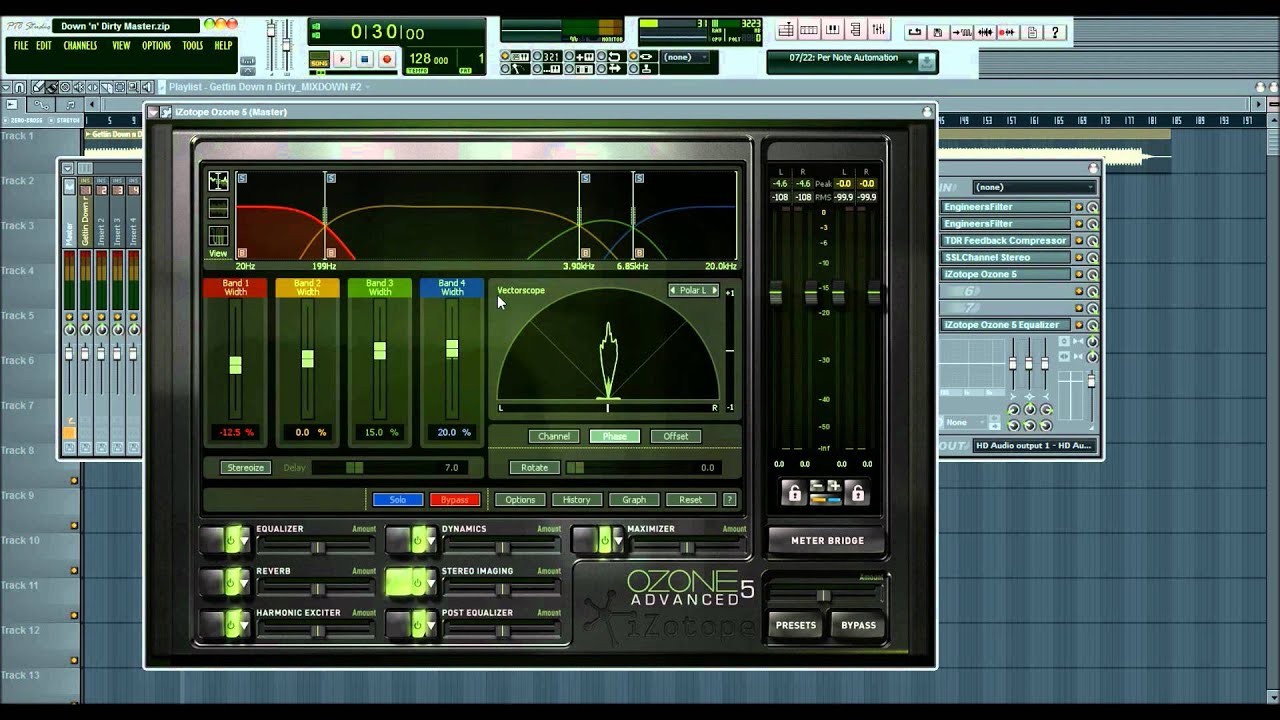Click the right meter lock icon in Ozone
This screenshot has width=1280, height=720.
tap(856, 492)
